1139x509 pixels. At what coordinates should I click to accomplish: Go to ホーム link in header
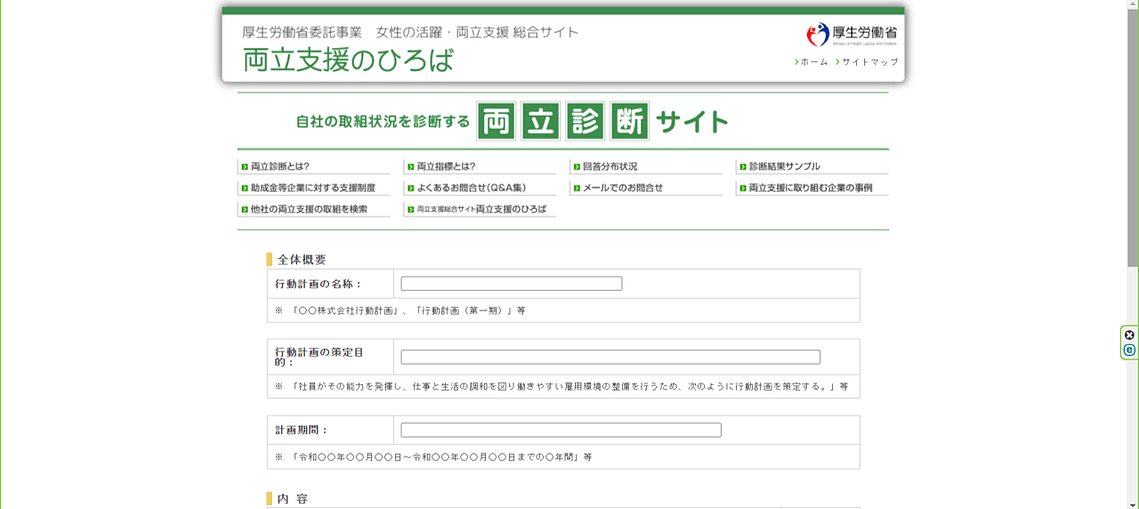pyautogui.click(x=813, y=62)
